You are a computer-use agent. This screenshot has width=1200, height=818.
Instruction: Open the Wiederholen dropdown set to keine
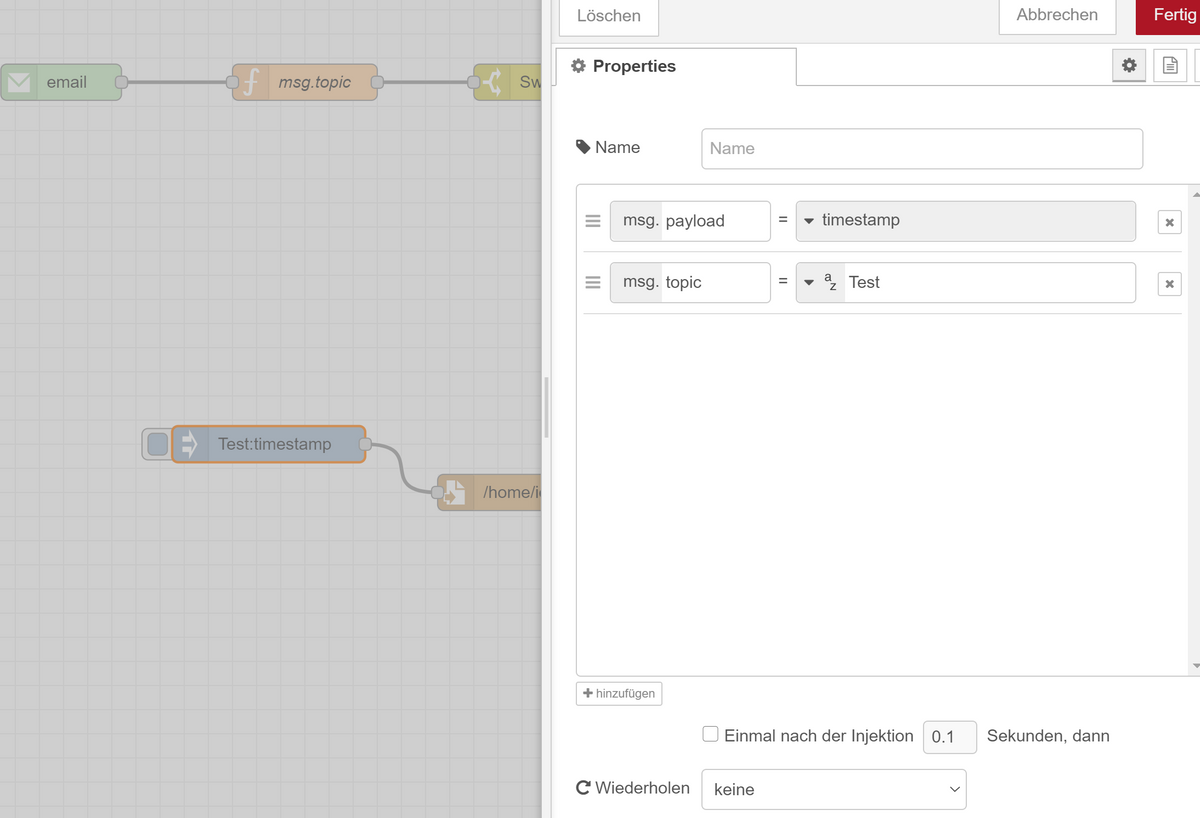(x=833, y=789)
